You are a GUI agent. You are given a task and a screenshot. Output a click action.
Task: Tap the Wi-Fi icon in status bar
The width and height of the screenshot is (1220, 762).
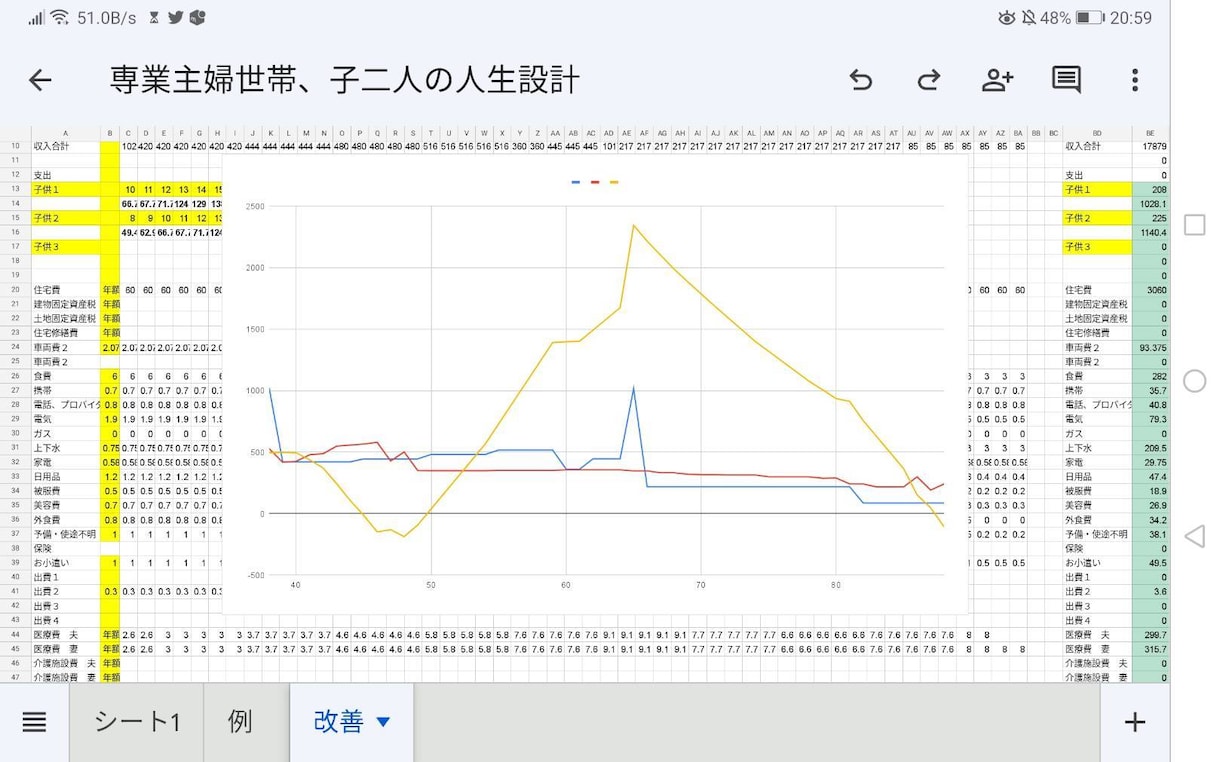[x=60, y=18]
